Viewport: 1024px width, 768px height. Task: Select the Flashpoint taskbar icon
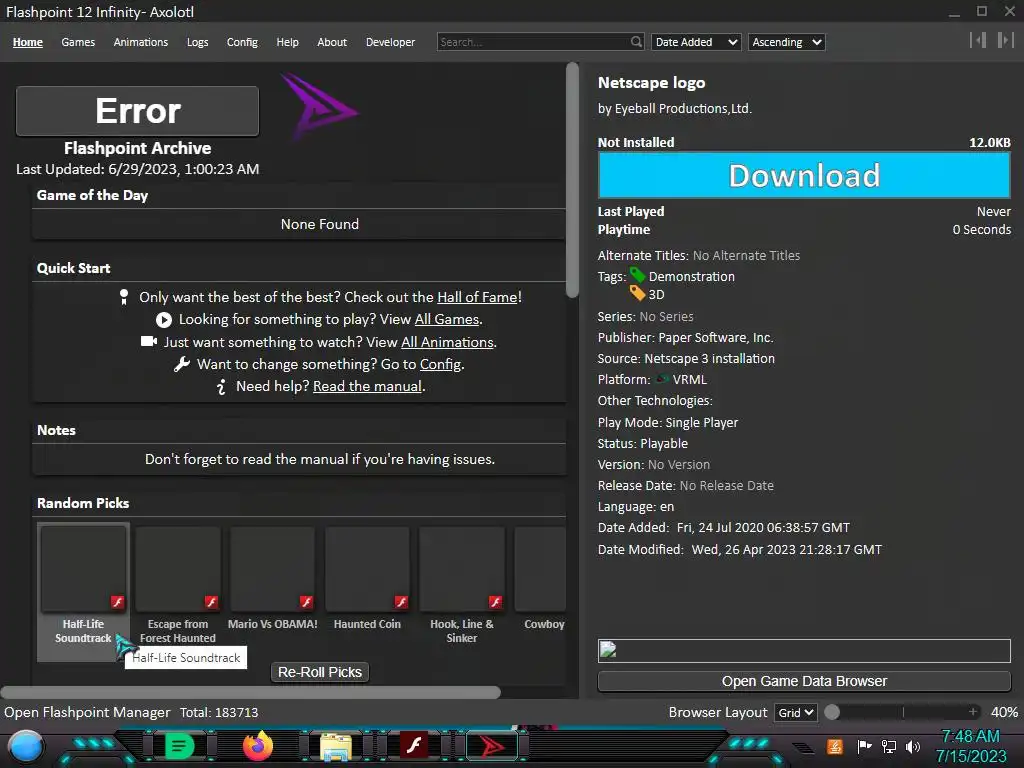pos(492,746)
